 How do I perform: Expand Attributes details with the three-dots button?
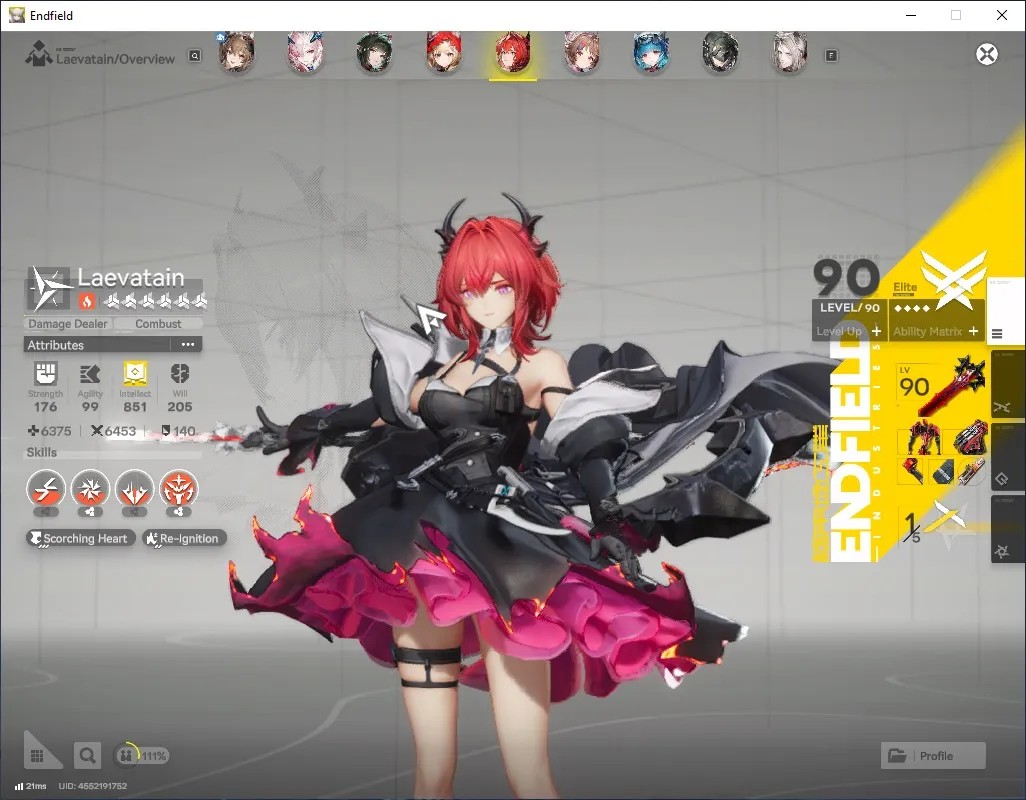pos(188,345)
